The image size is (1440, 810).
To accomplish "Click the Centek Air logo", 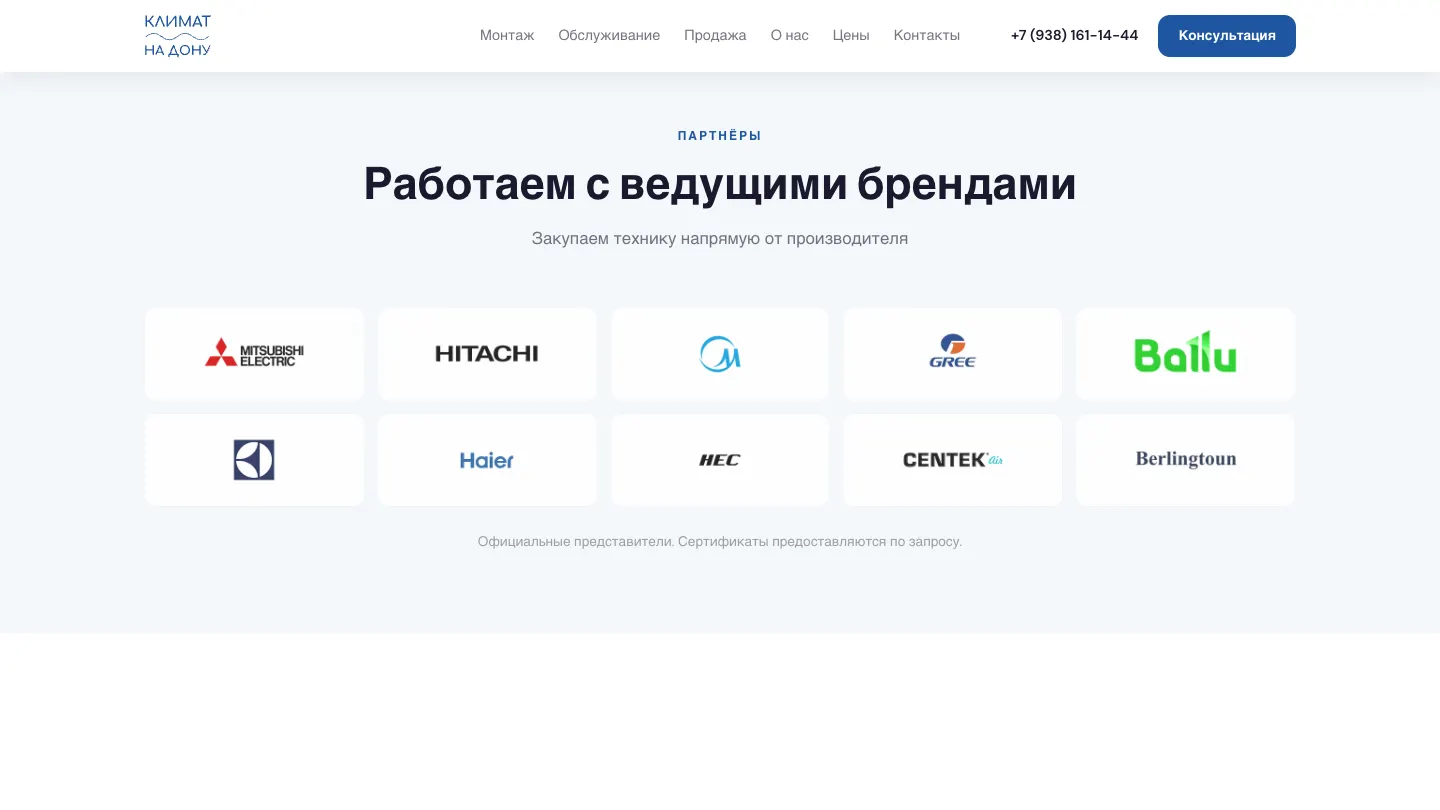I will click(x=952, y=460).
